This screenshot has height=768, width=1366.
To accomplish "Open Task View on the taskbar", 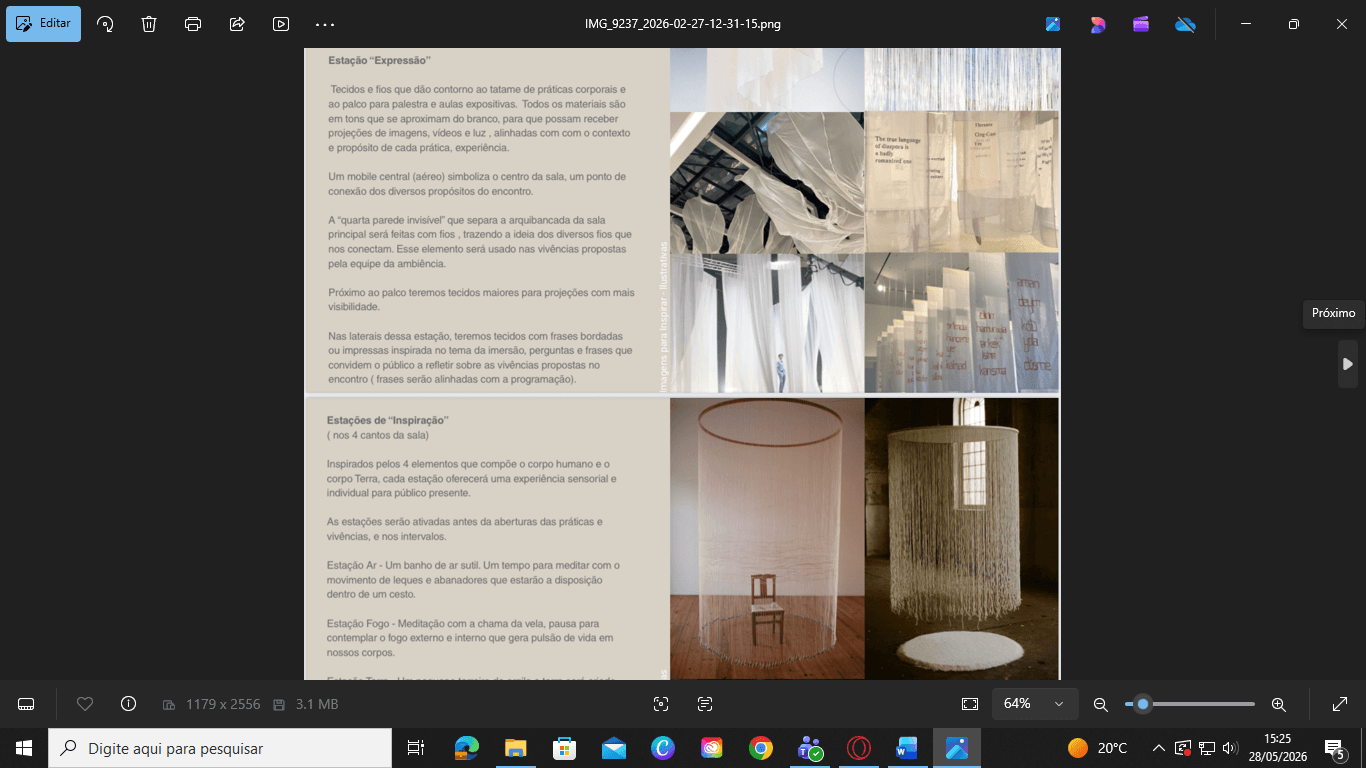I will click(x=416, y=748).
